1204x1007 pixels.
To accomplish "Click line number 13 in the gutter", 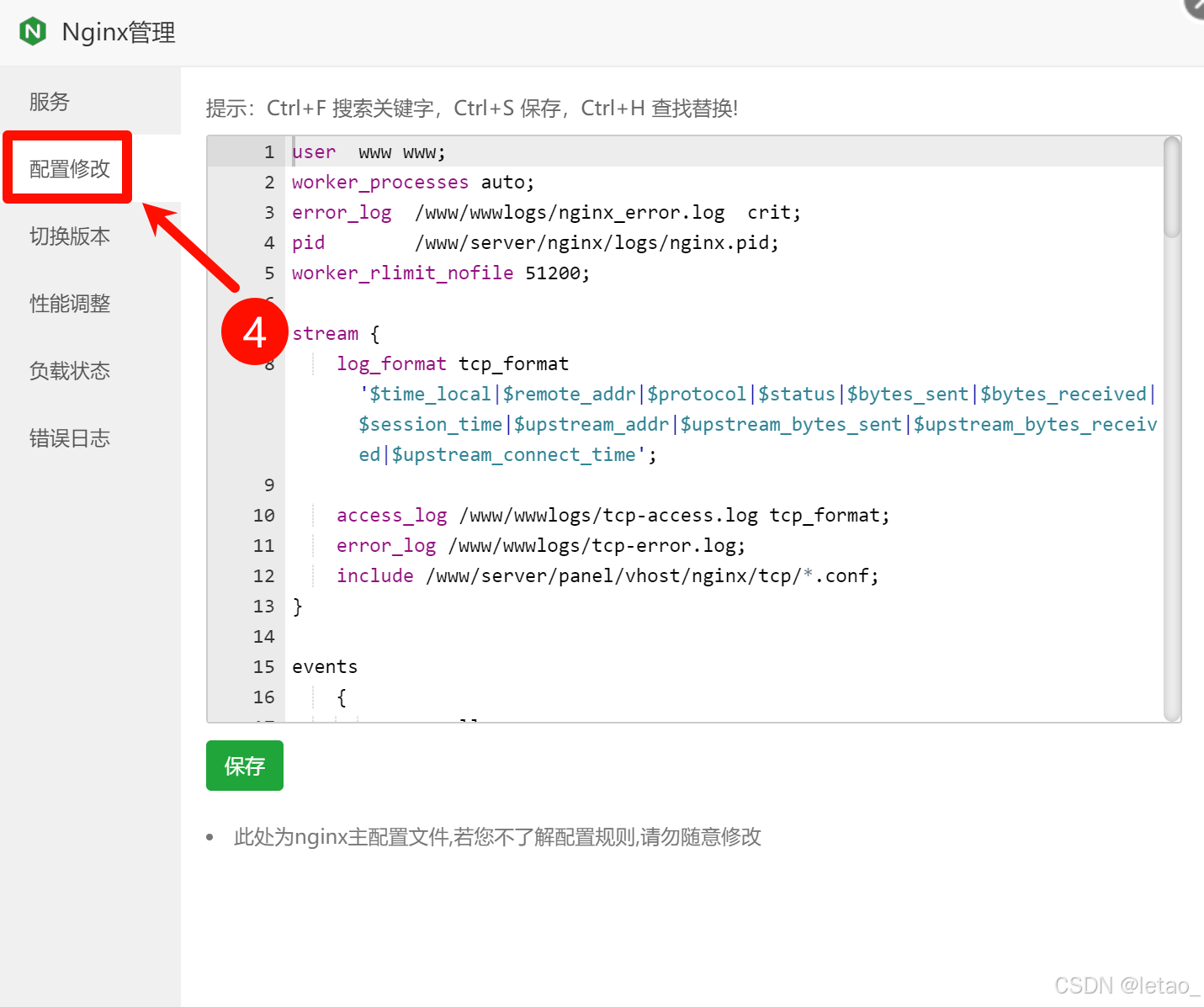I will [264, 607].
